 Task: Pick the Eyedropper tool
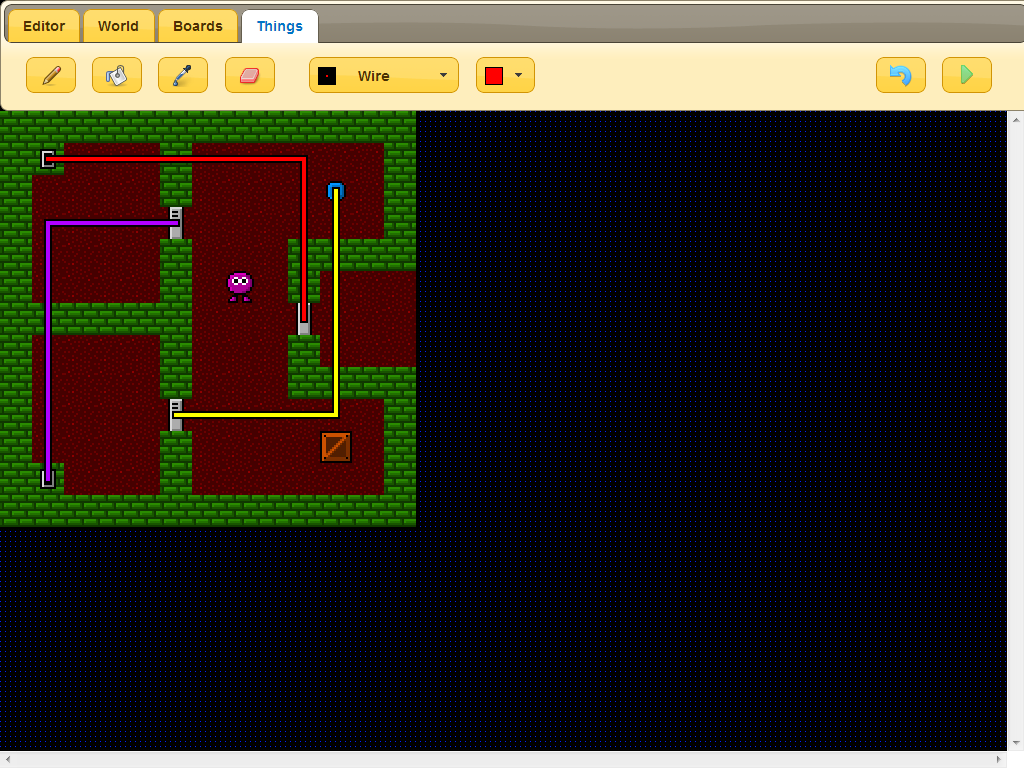tap(183, 75)
